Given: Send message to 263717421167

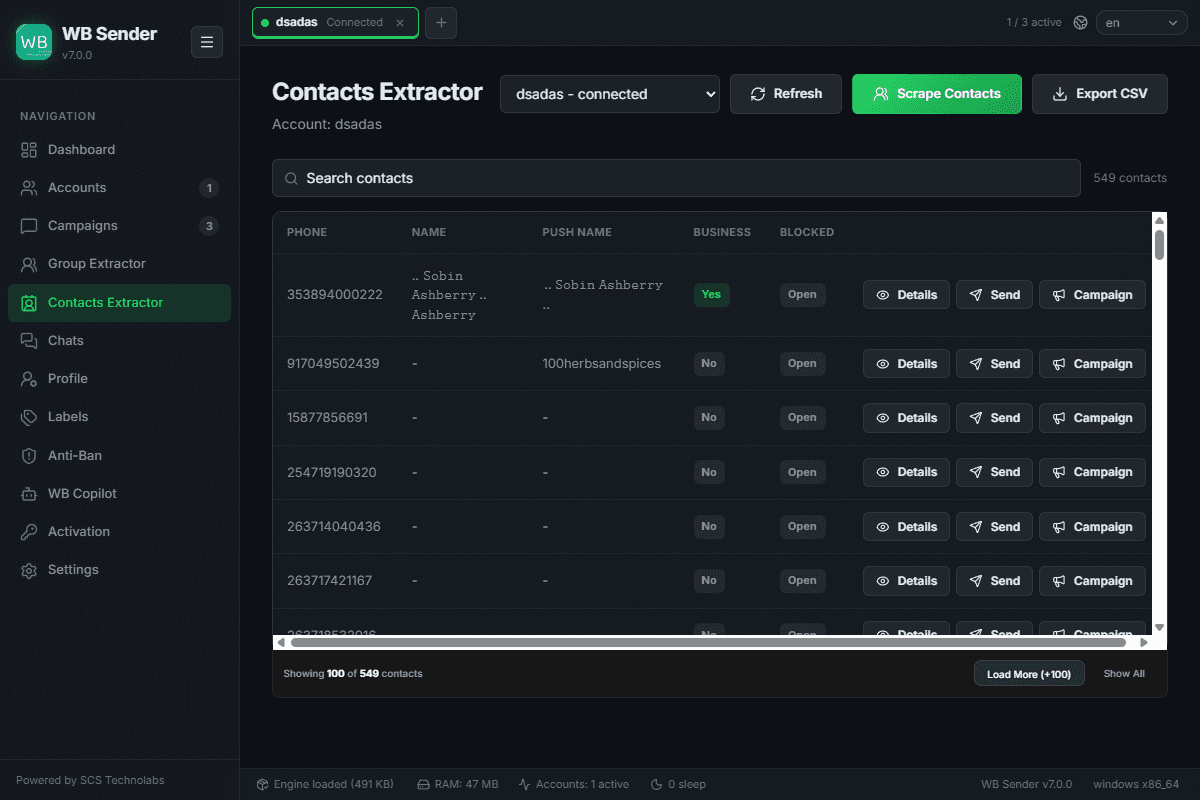Looking at the screenshot, I should tap(994, 581).
